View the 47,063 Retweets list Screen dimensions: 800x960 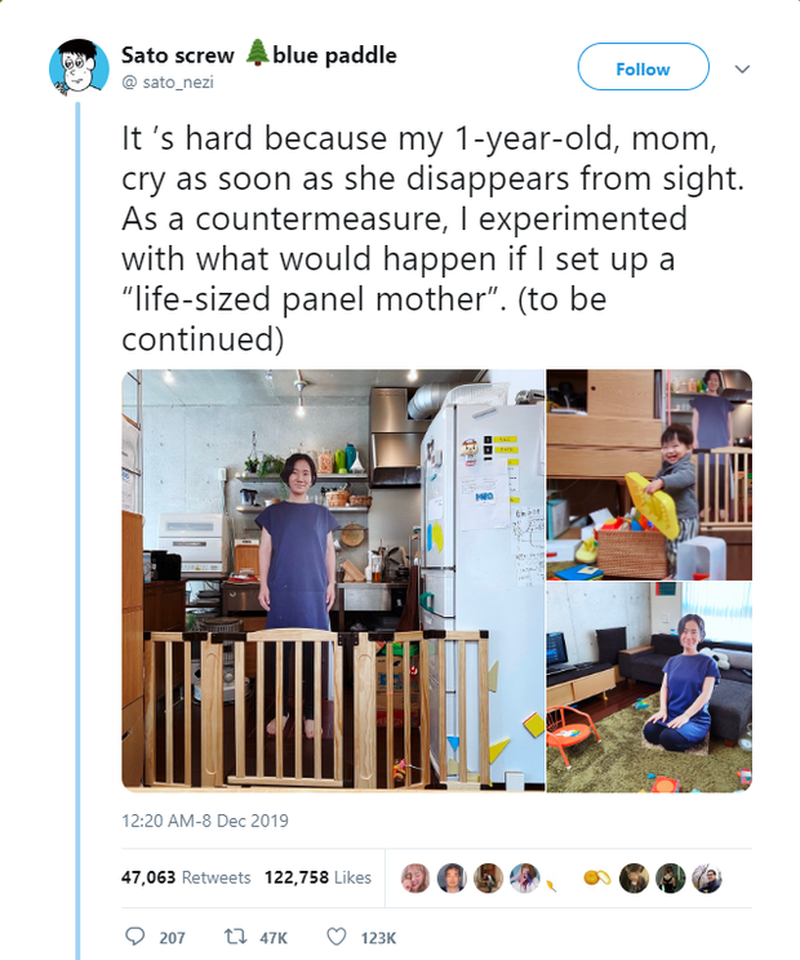tap(186, 877)
